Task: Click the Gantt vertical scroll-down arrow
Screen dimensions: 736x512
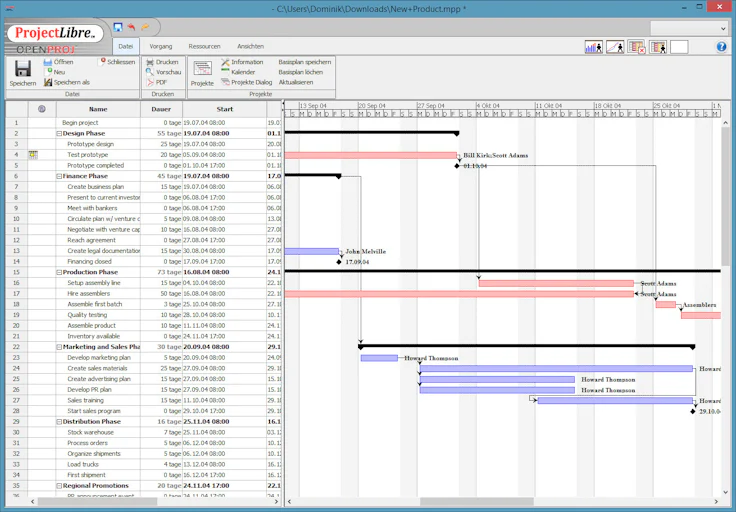Action: (x=726, y=492)
